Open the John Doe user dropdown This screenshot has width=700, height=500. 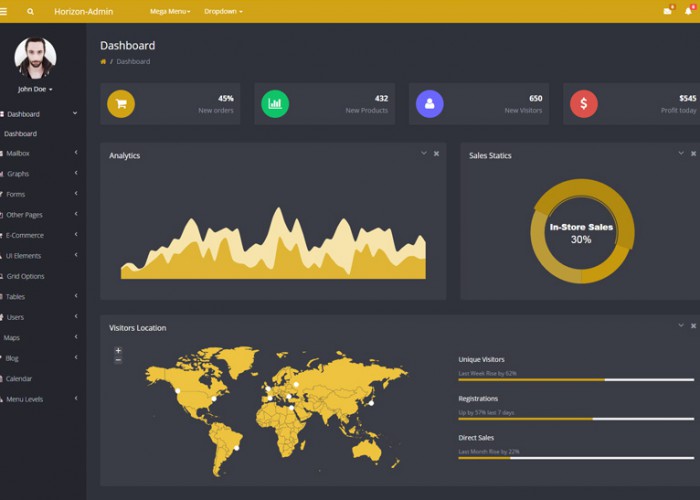tap(35, 89)
